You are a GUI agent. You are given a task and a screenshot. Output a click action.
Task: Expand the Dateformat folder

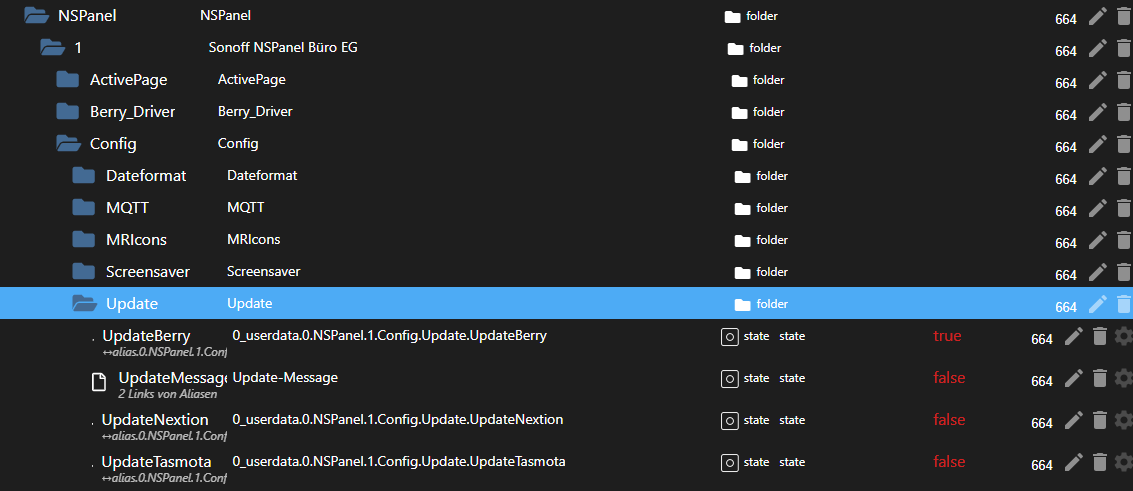click(x=84, y=175)
